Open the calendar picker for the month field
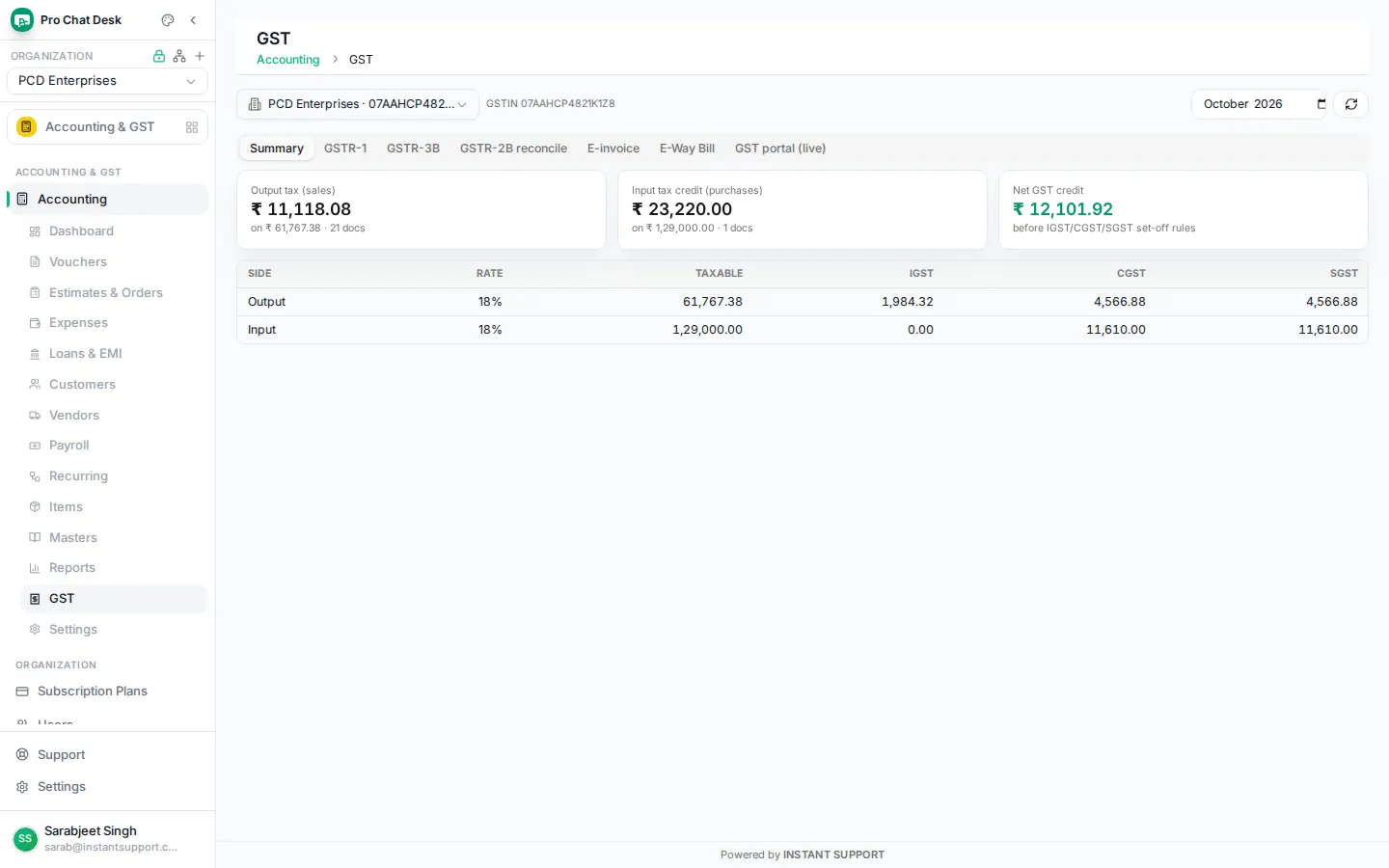Screen dimensions: 1389x868 pyautogui.click(x=1321, y=104)
